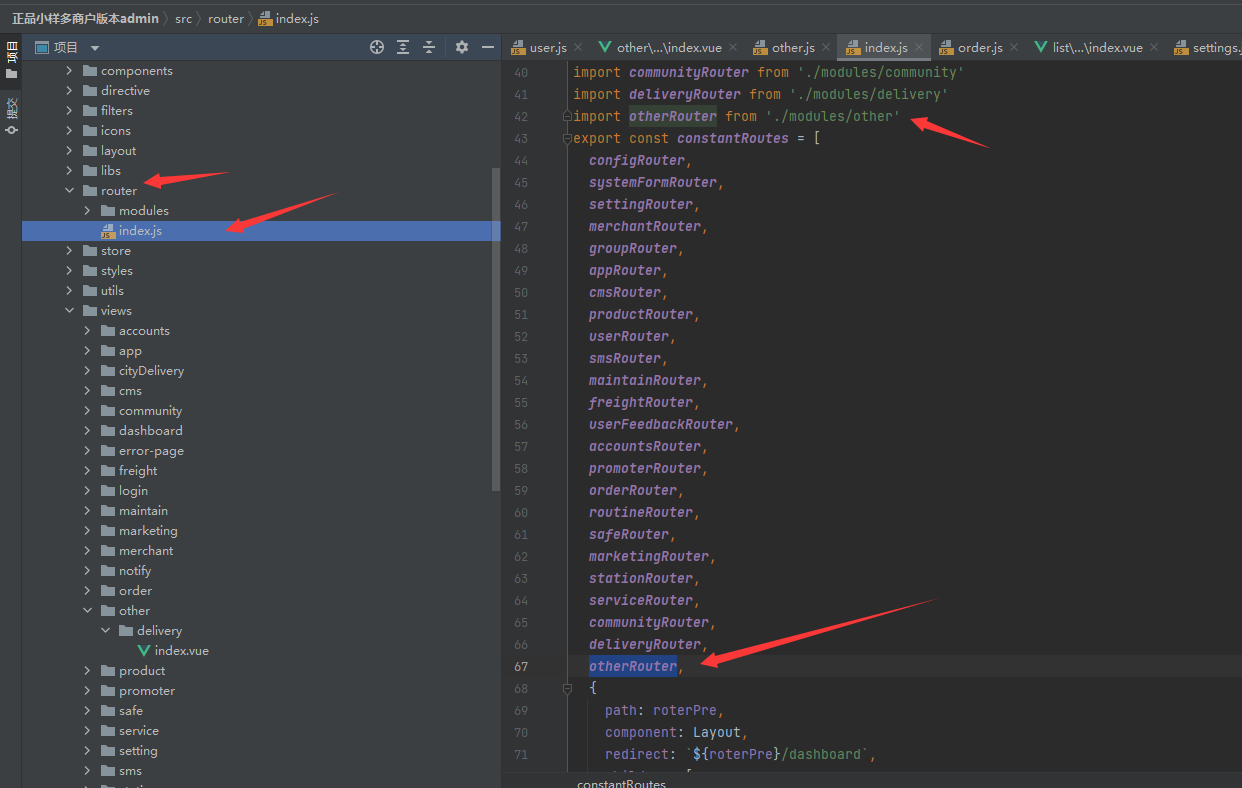
Task: Click deliveryRouter entry on line 66
Action: point(645,645)
